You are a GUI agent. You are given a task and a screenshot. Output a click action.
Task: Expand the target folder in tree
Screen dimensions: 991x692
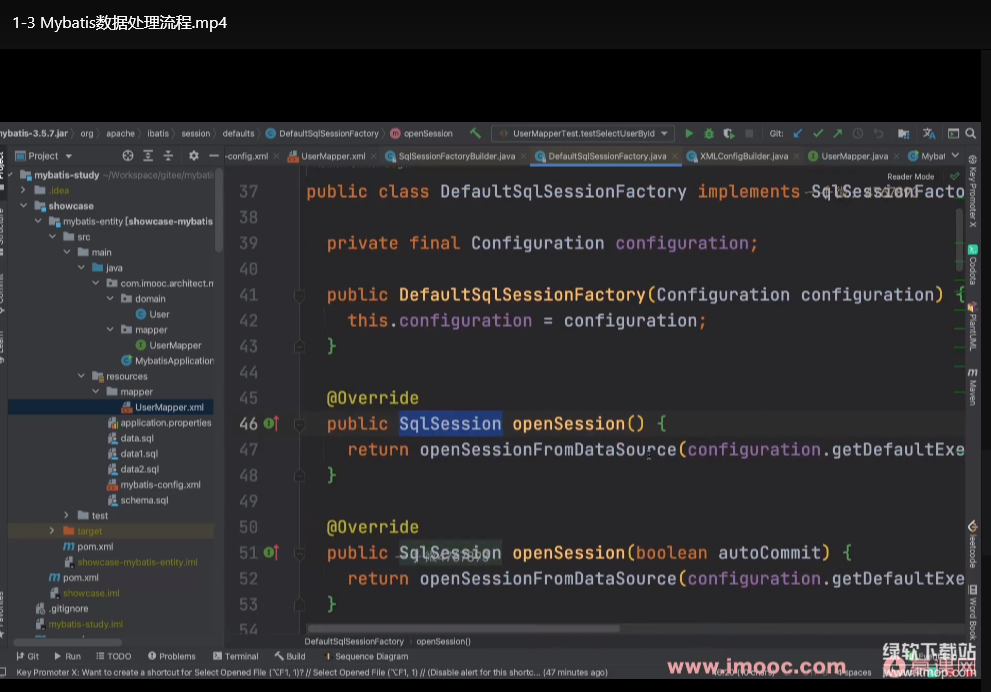pos(52,531)
